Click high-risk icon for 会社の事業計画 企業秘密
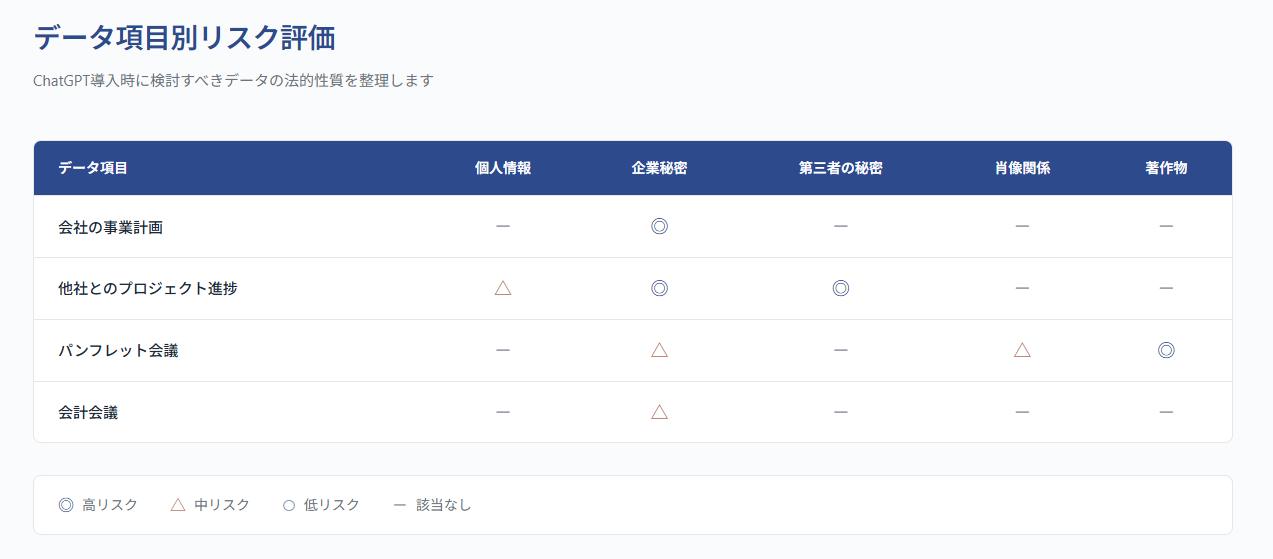The width and height of the screenshot is (1273, 559). pyautogui.click(x=659, y=226)
